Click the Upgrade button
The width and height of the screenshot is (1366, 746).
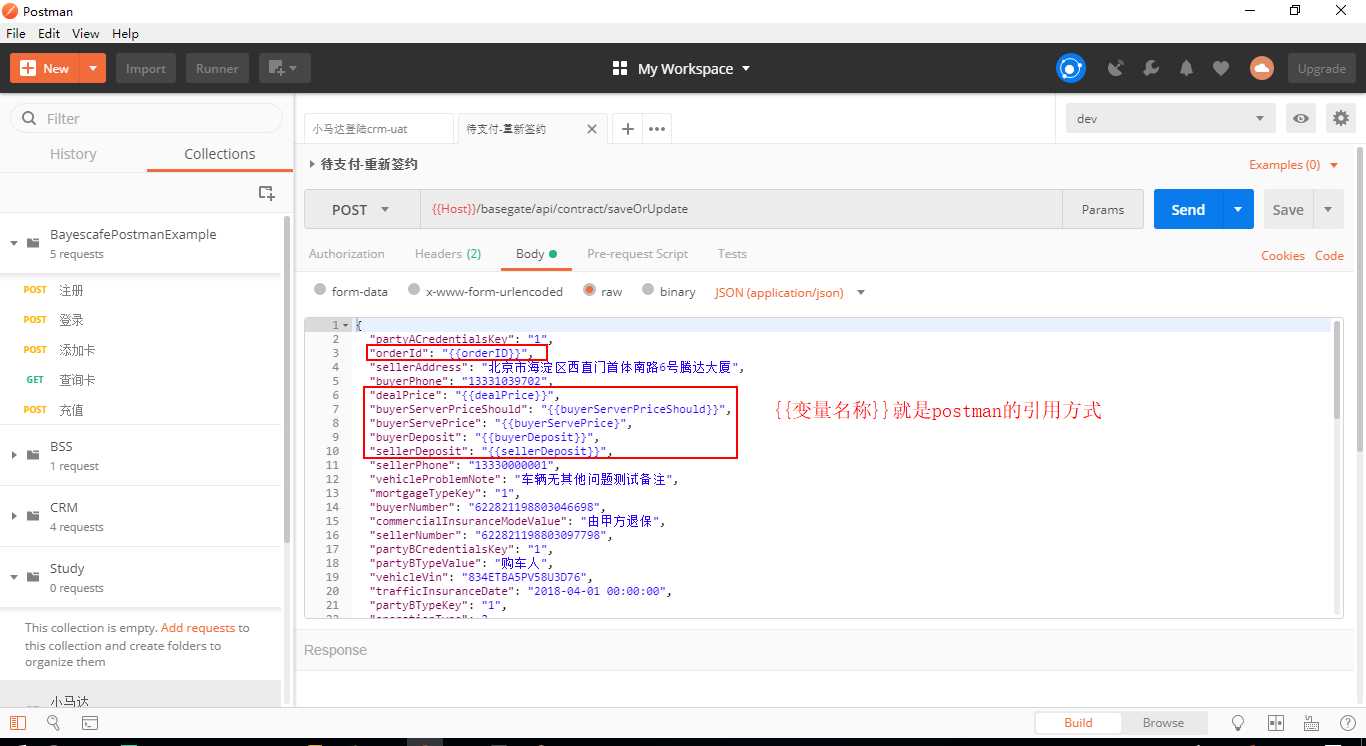[x=1322, y=68]
